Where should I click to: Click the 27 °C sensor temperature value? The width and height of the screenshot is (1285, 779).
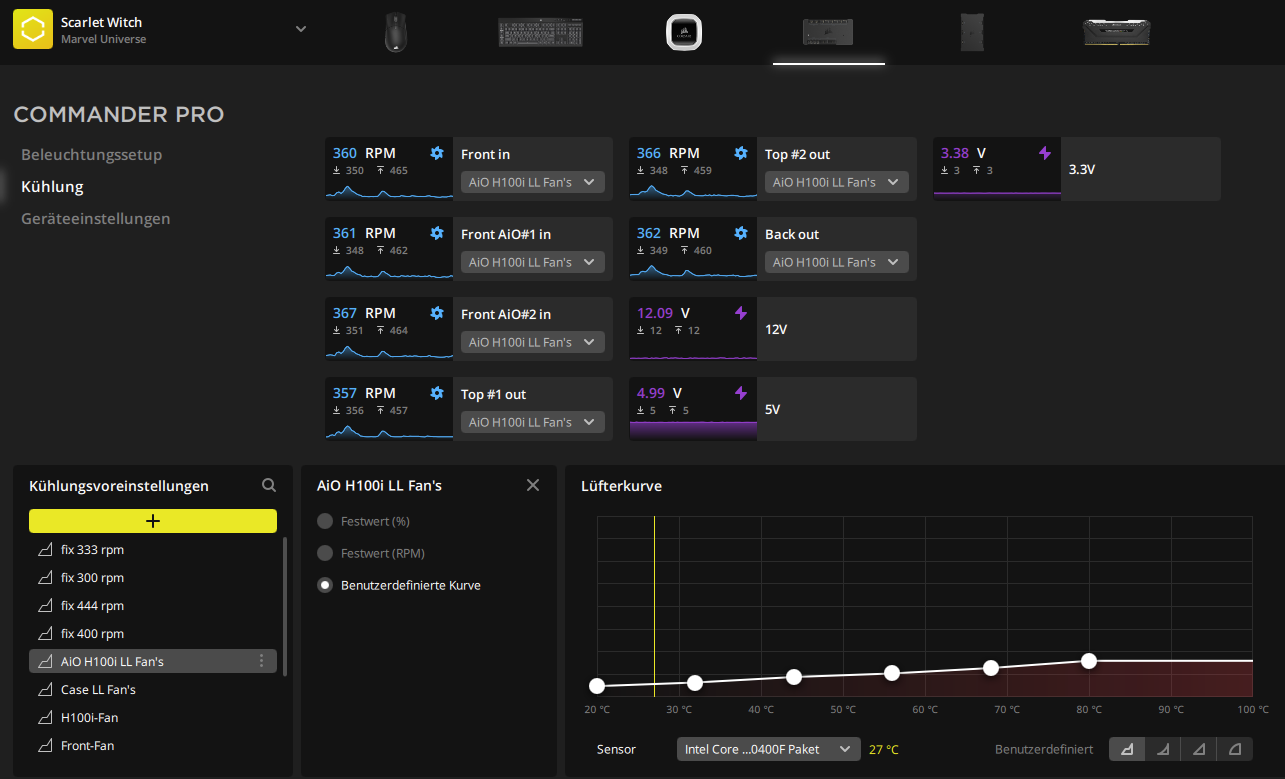click(884, 749)
